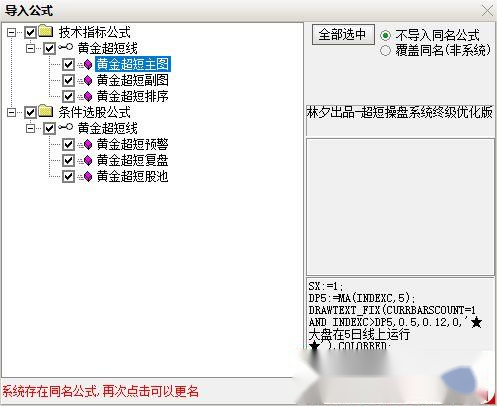The height and width of the screenshot is (406, 497).
Task: Click the yellow folder icon beside 技术指标公式
Action: [x=46, y=31]
